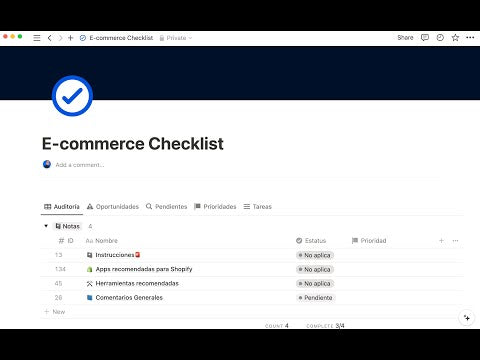Change status No aplica for Apps Shopify
This screenshot has height=360, width=480.
[315, 269]
